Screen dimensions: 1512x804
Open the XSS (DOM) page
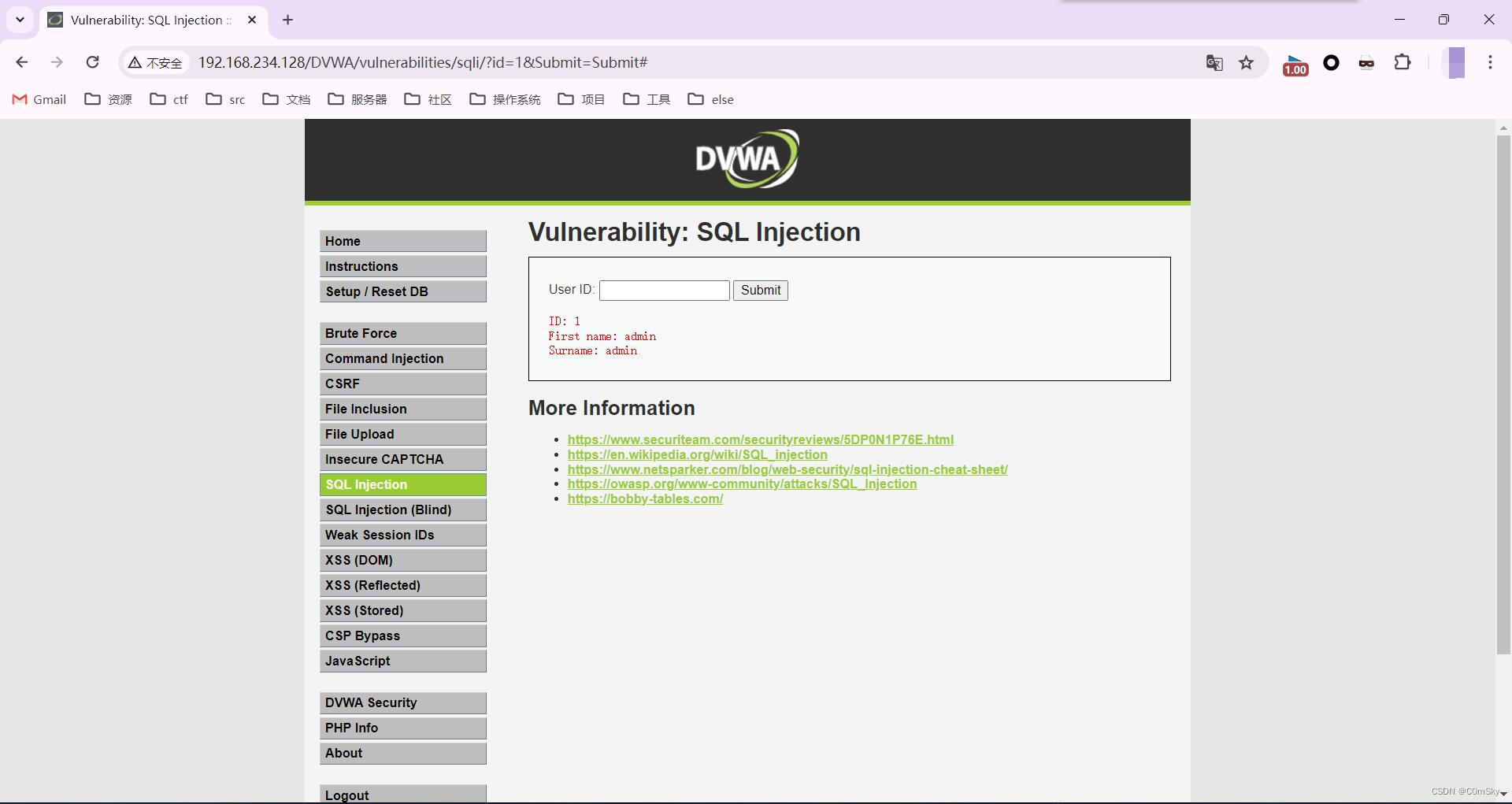click(403, 560)
